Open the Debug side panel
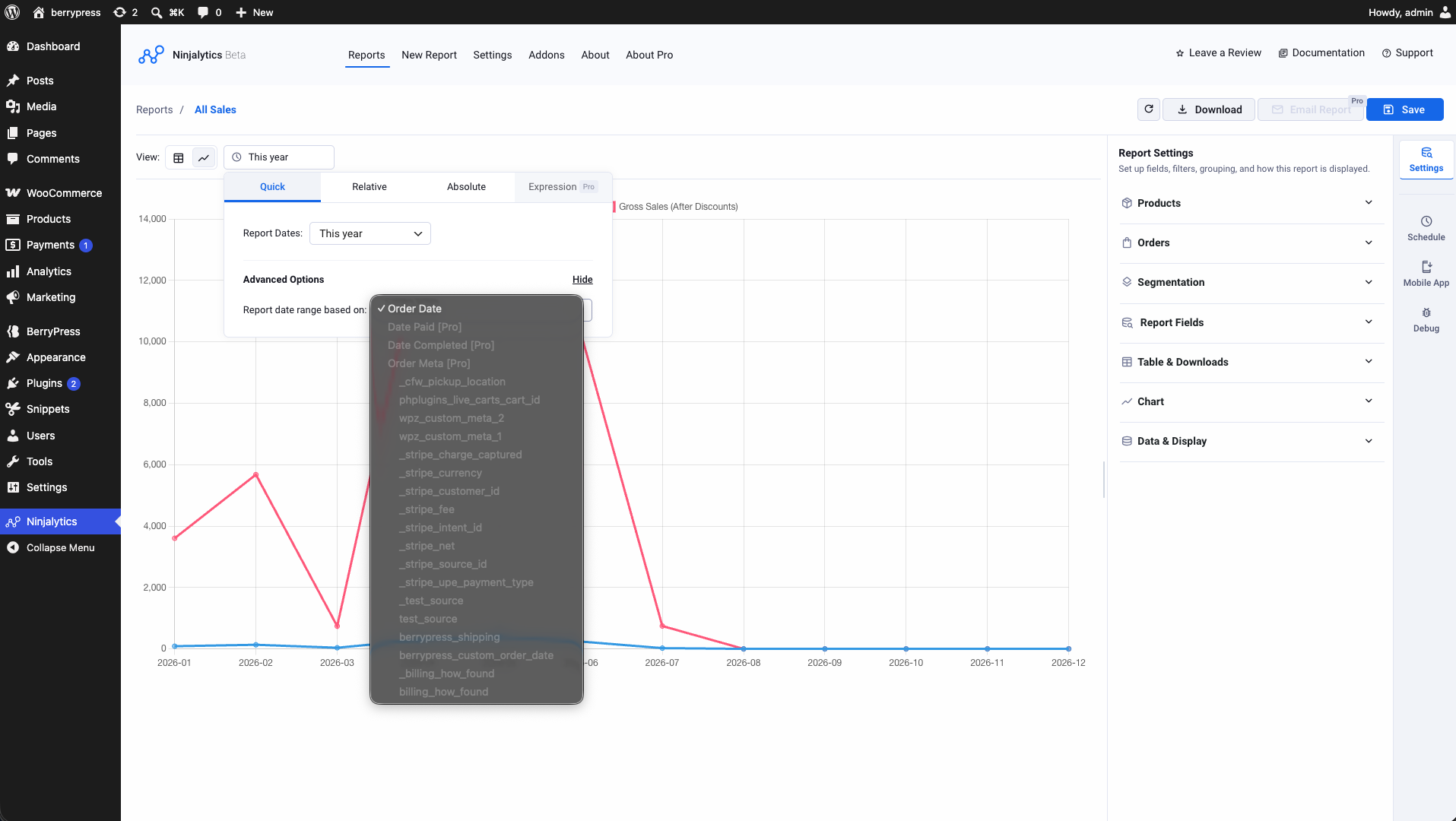1456x821 pixels. [1426, 319]
